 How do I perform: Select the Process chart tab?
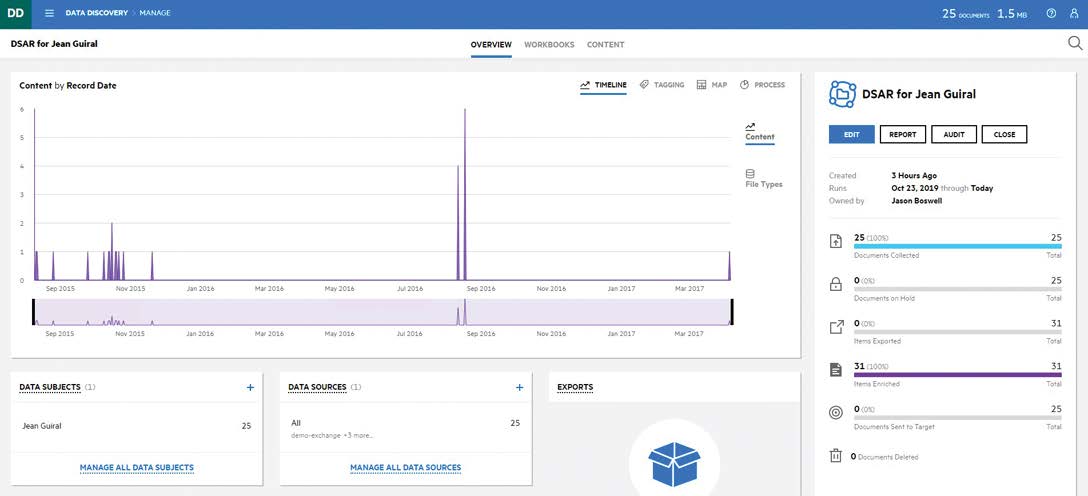(762, 85)
